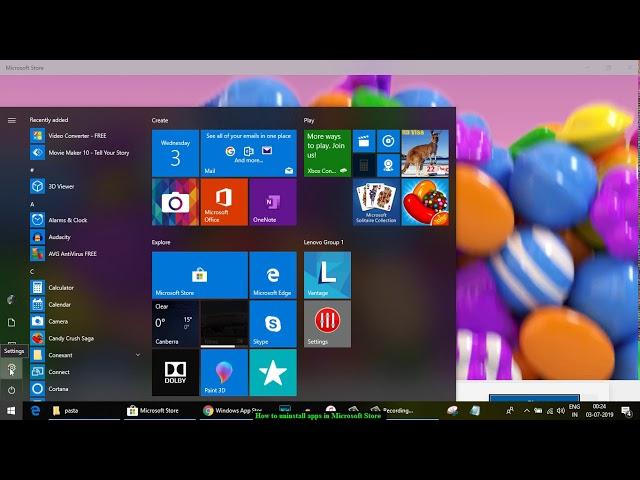Open the webcam small tile in Play
This screenshot has height=480, width=640.
point(388,165)
